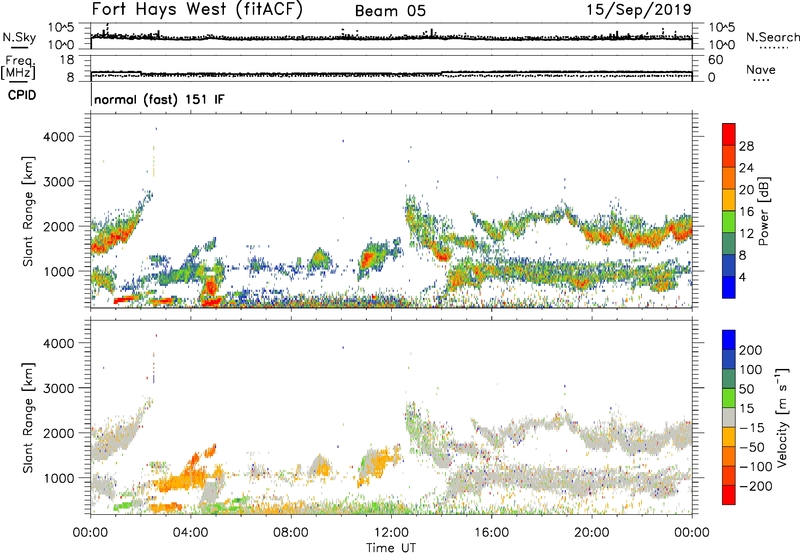Click the '4000' tick of power panel
This screenshot has width=800, height=554.
tap(59, 137)
